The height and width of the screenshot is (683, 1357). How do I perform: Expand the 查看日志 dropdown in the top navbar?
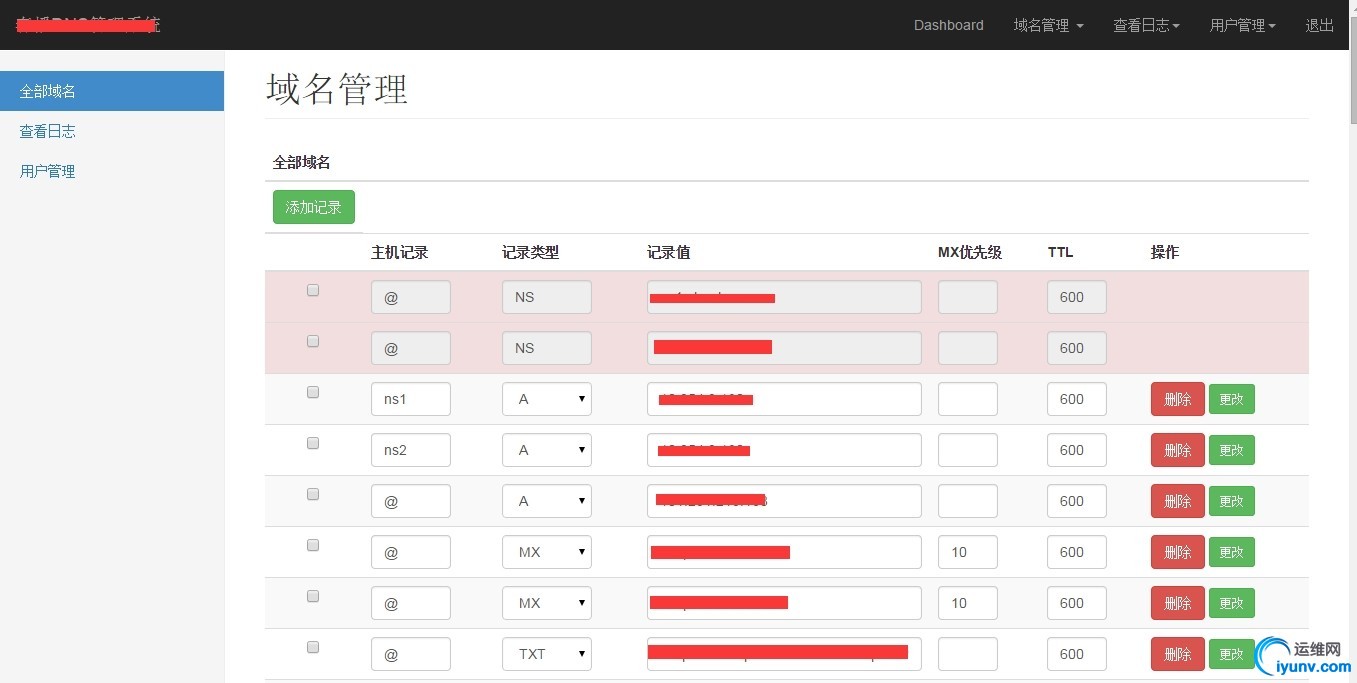[x=1146, y=25]
